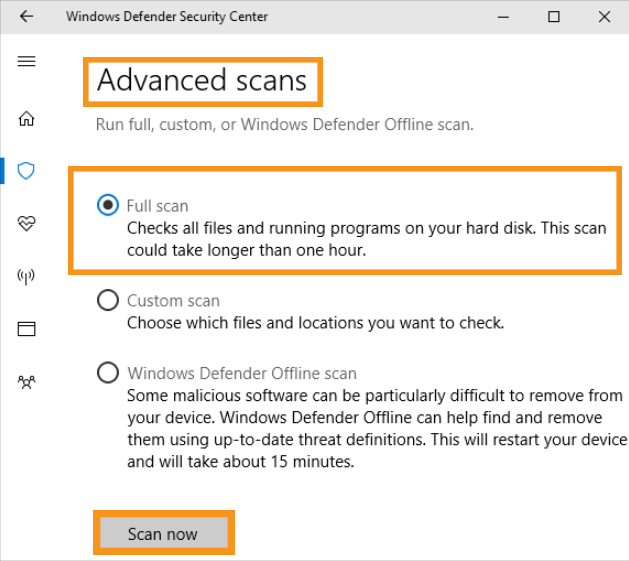
Task: Close the Windows Defender Security Center window
Action: pos(604,17)
